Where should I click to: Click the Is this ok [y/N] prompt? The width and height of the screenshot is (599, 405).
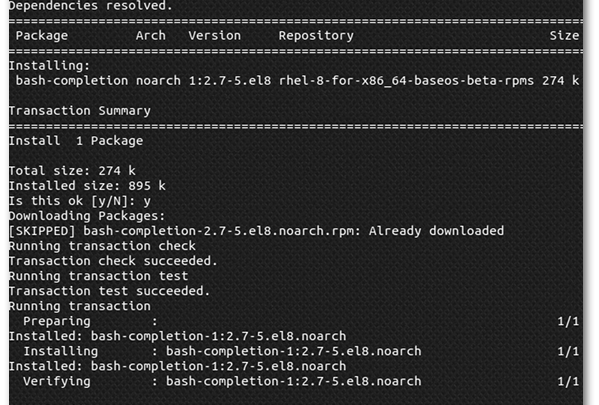pos(80,201)
